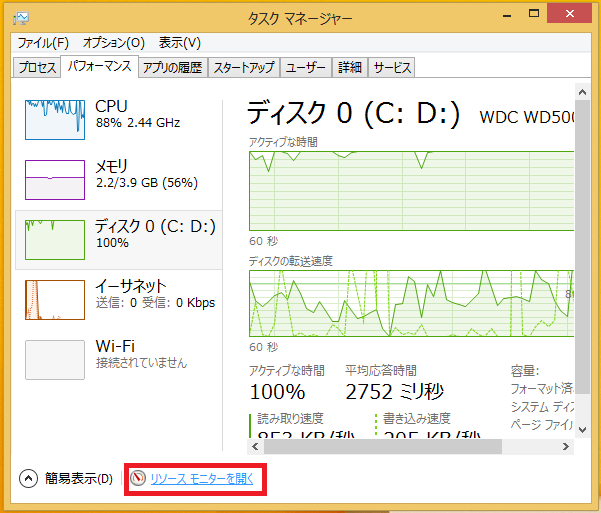This screenshot has height=513, width=601.
Task: Click the vertical scrollbar thumb
Action: (x=583, y=247)
